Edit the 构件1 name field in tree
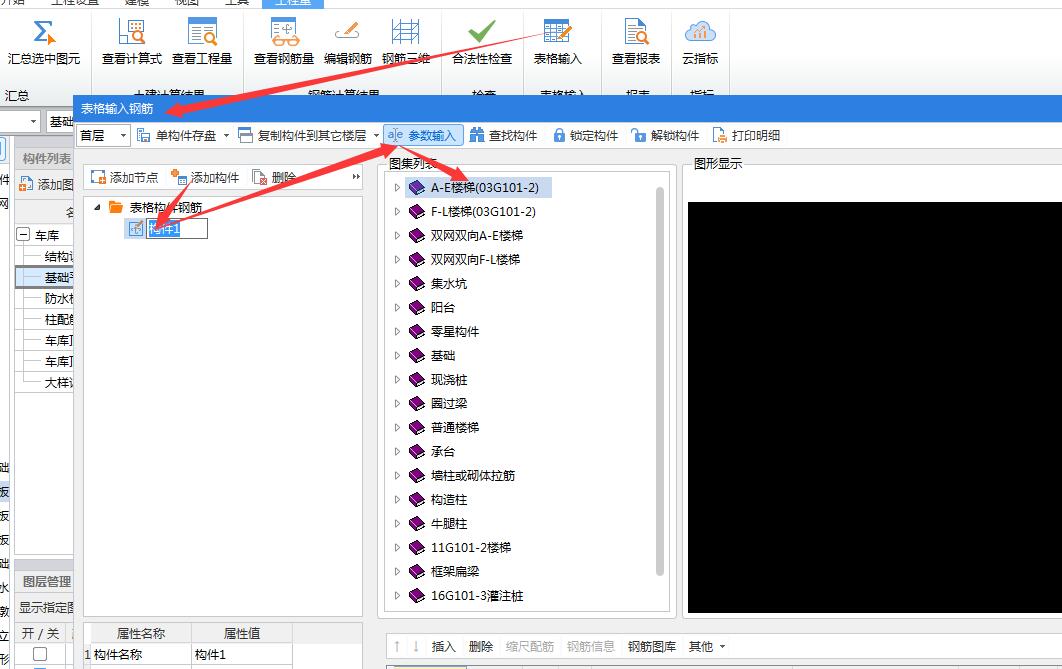 pyautogui.click(x=177, y=228)
